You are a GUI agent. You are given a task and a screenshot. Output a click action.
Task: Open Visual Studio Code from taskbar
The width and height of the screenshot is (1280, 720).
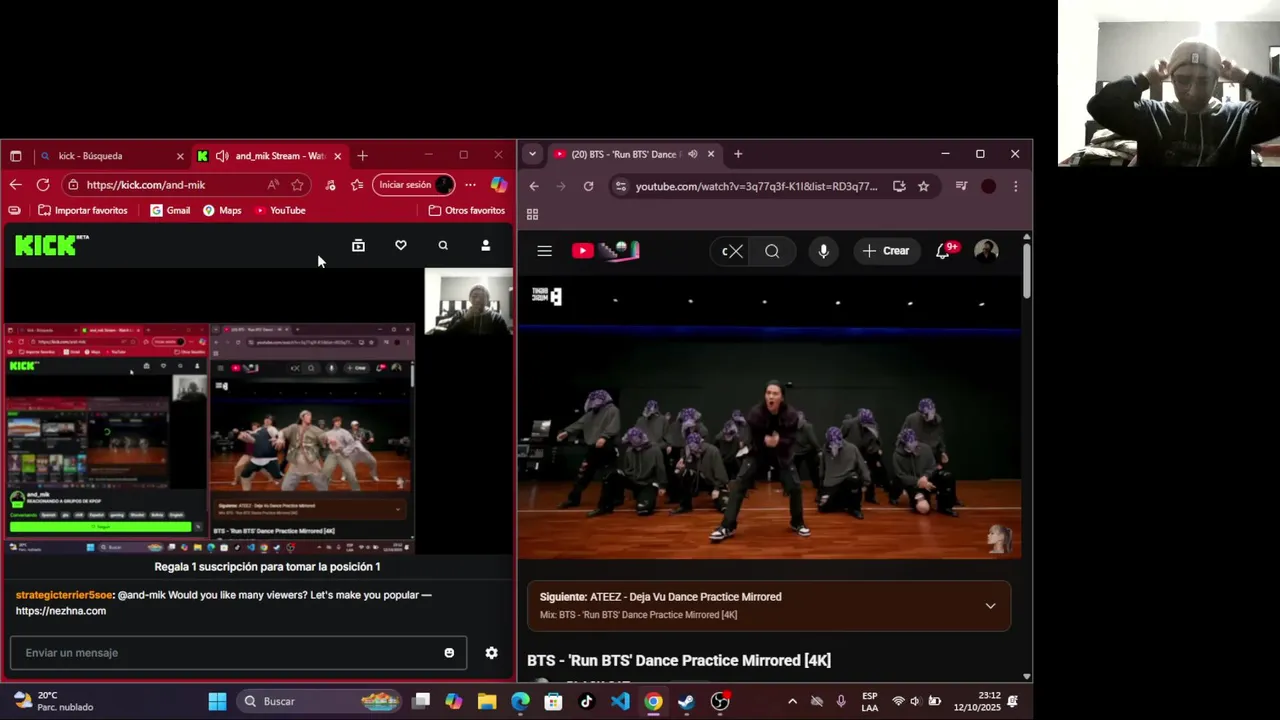coord(620,701)
